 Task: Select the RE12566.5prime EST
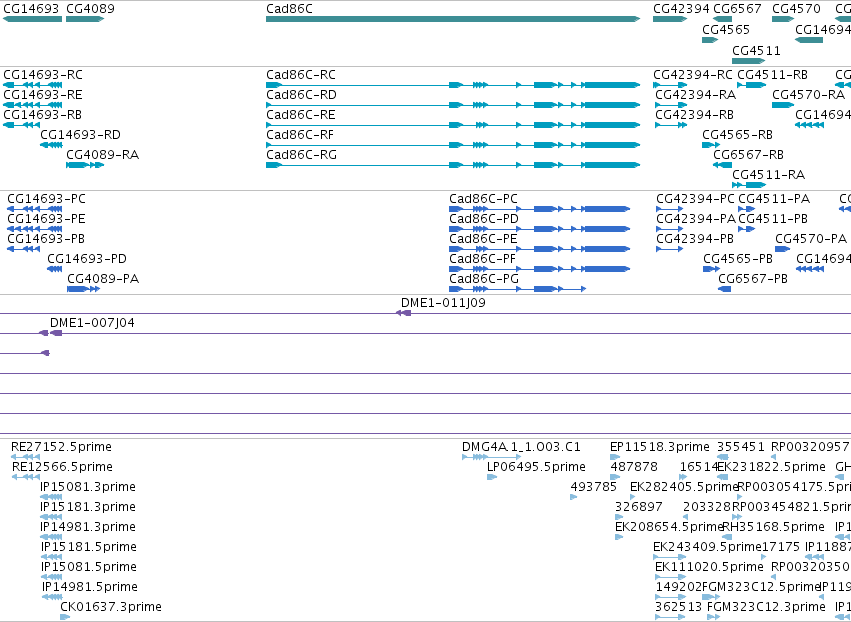26,477
